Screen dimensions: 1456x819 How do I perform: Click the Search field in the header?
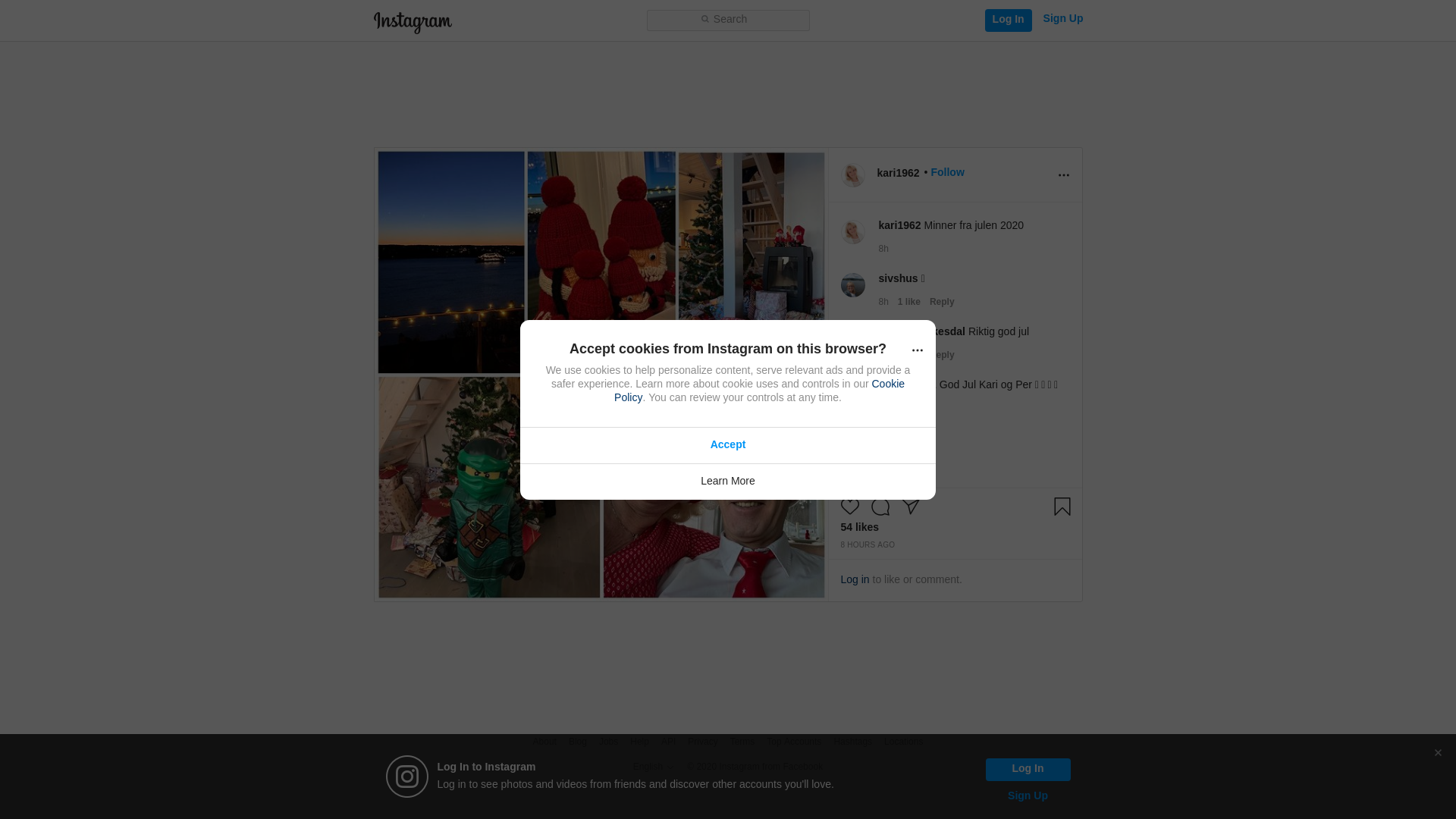[x=727, y=20]
